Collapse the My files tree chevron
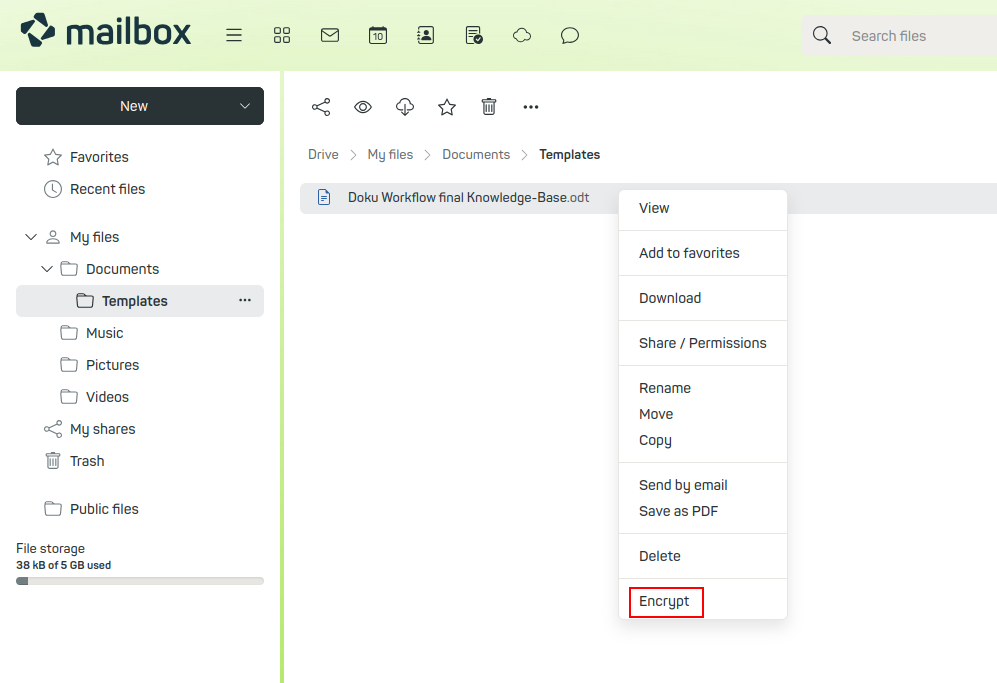 [x=30, y=237]
